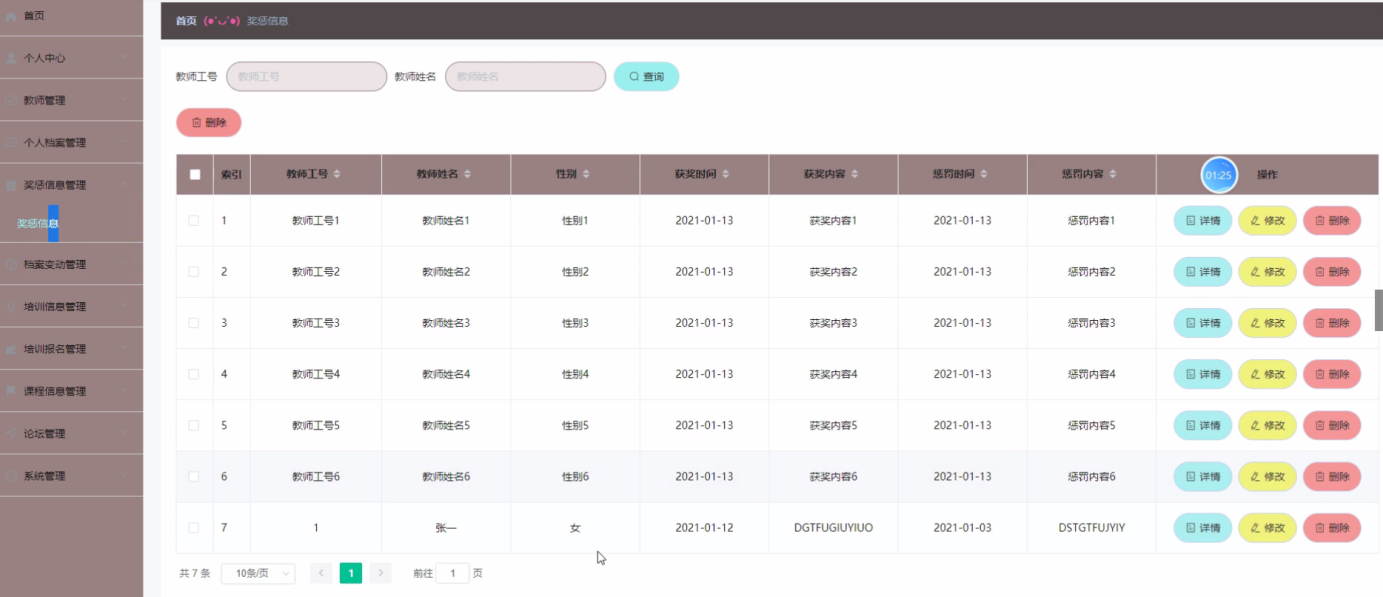Click the home icon in sidebar
Viewport: 1383px width, 597px height.
(11, 16)
